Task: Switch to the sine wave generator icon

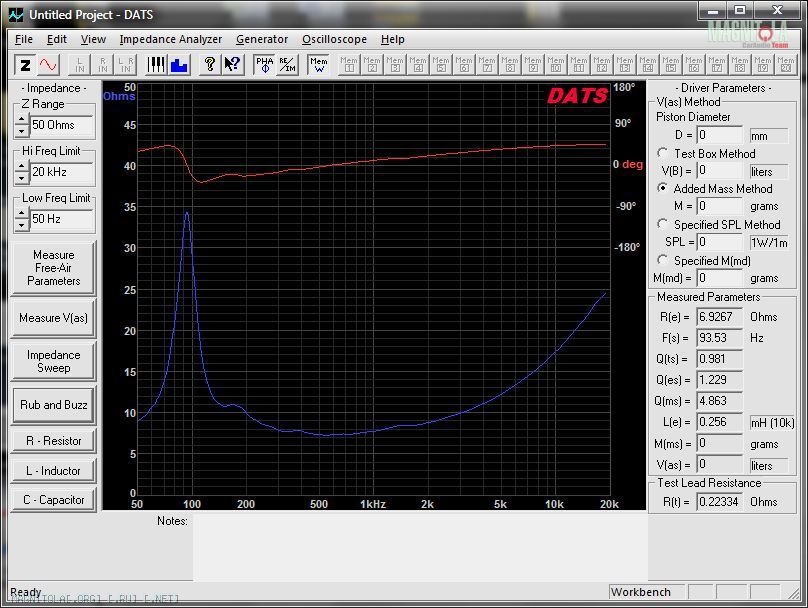Action: (x=48, y=65)
